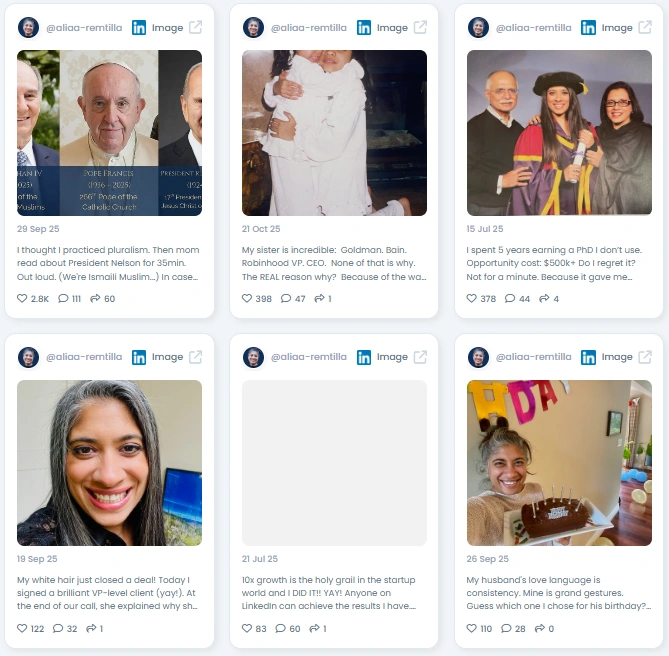Viewport: 669px width, 656px height.
Task: Open external link icon on the 21 Oct 25 post
Action: point(420,27)
